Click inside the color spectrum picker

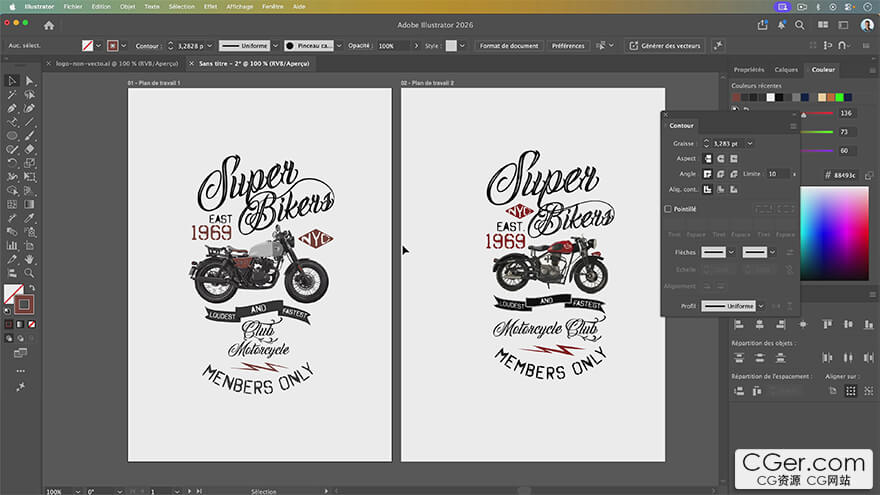(x=834, y=233)
